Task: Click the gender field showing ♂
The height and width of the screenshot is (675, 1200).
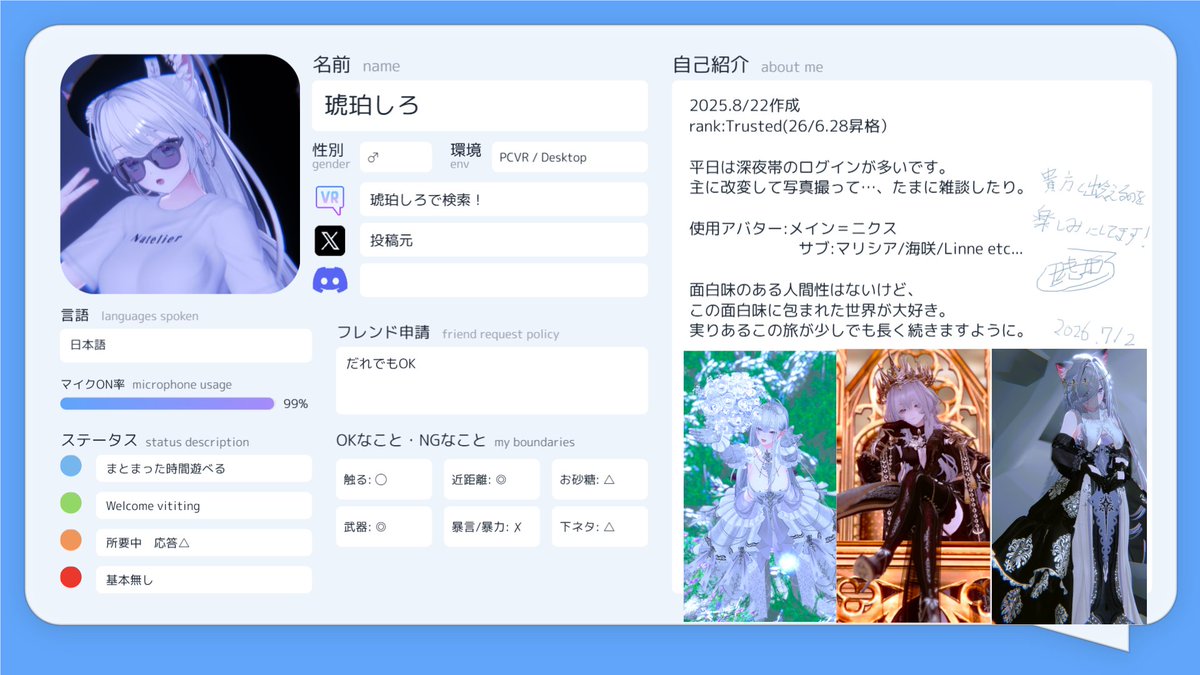Action: [396, 157]
